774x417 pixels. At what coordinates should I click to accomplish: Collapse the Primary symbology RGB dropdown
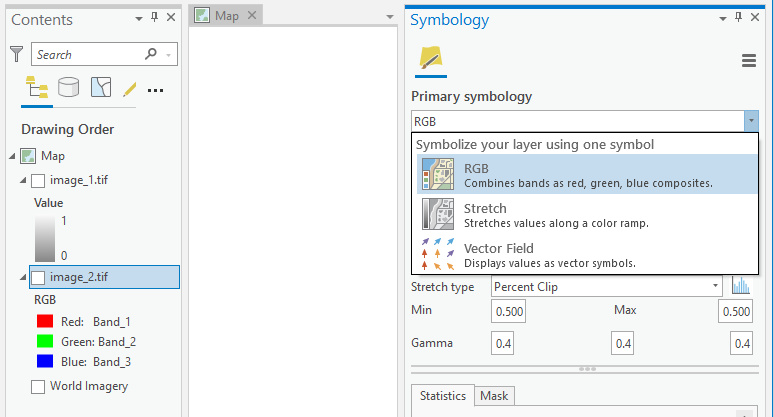(750, 121)
